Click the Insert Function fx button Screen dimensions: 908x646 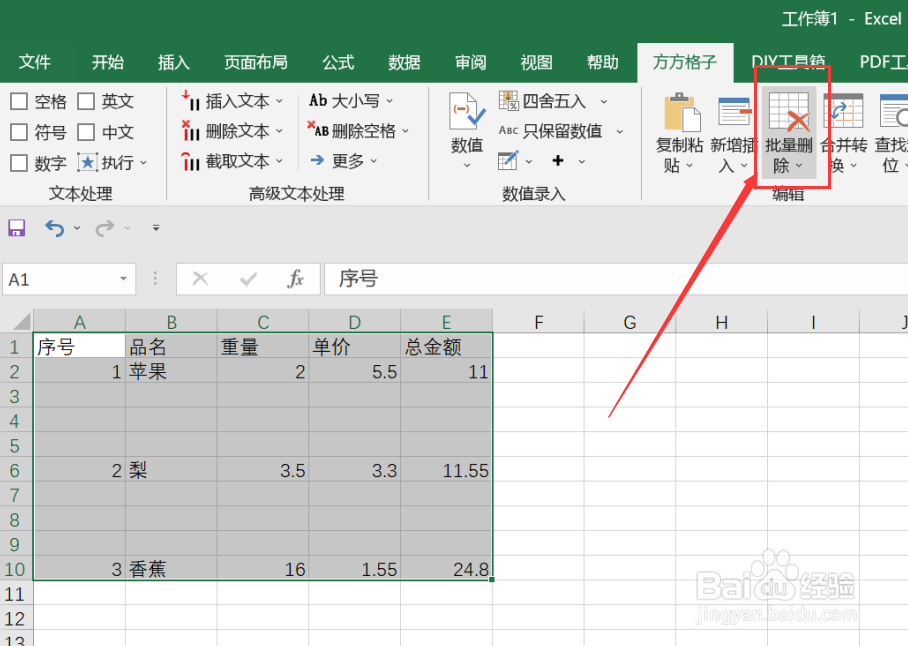(x=293, y=279)
